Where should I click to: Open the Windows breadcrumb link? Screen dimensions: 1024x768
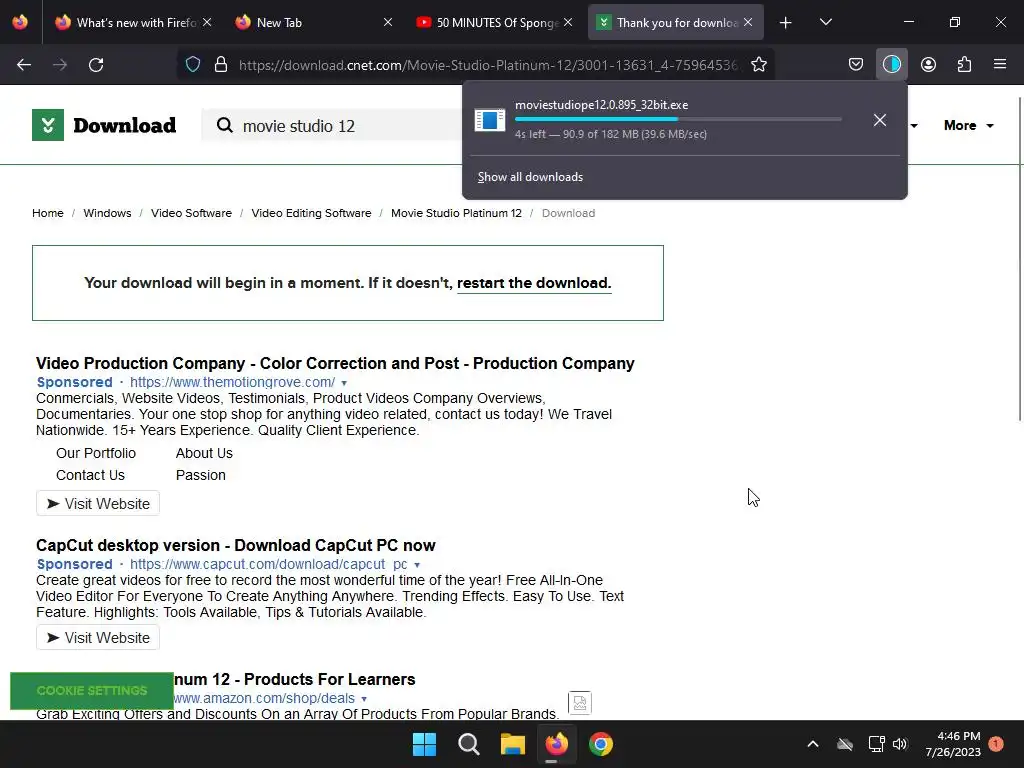pos(107,213)
